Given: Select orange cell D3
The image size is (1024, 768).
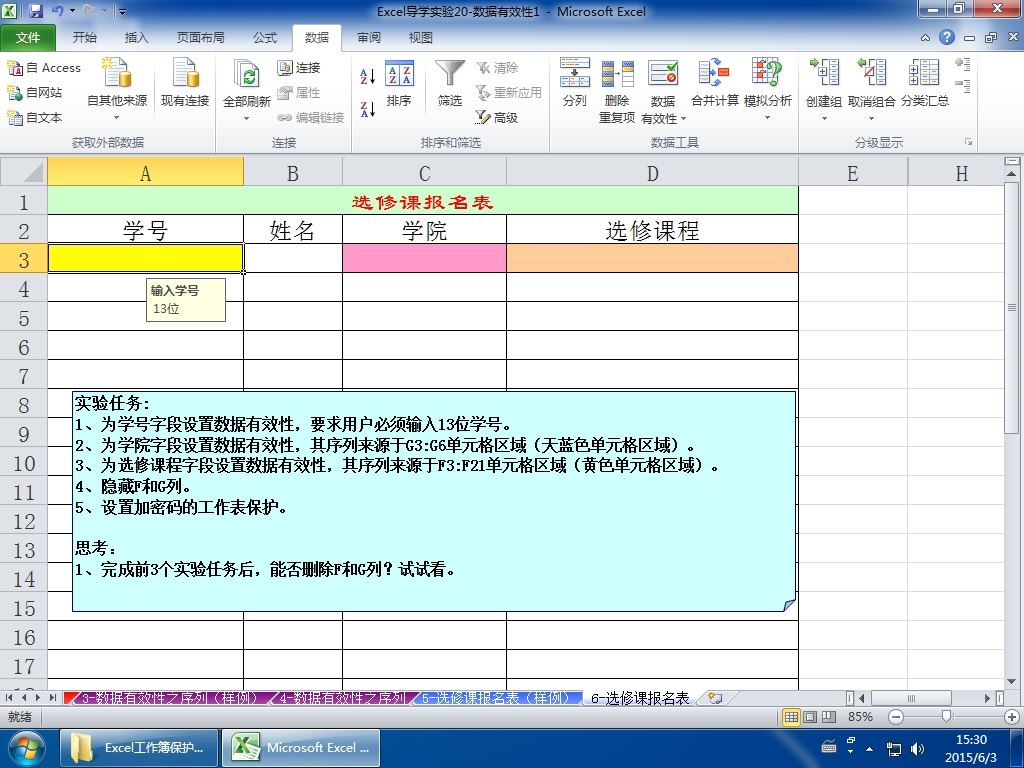Looking at the screenshot, I should coord(652,258).
